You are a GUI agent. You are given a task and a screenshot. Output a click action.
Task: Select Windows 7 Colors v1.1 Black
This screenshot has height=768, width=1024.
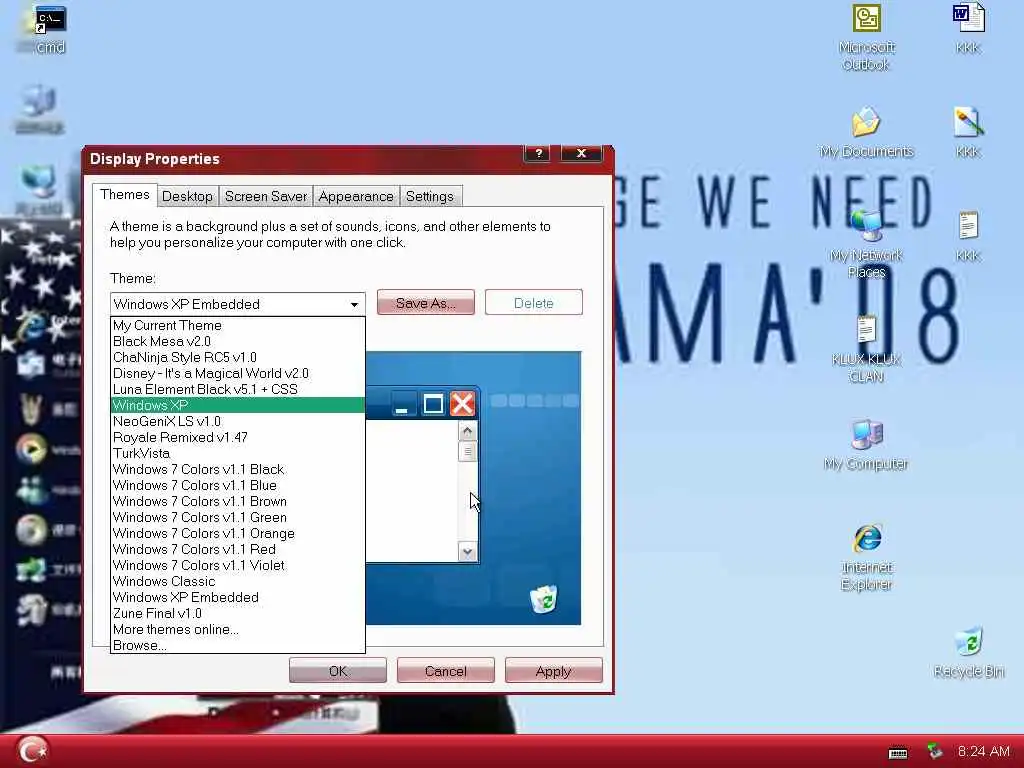[238, 469]
